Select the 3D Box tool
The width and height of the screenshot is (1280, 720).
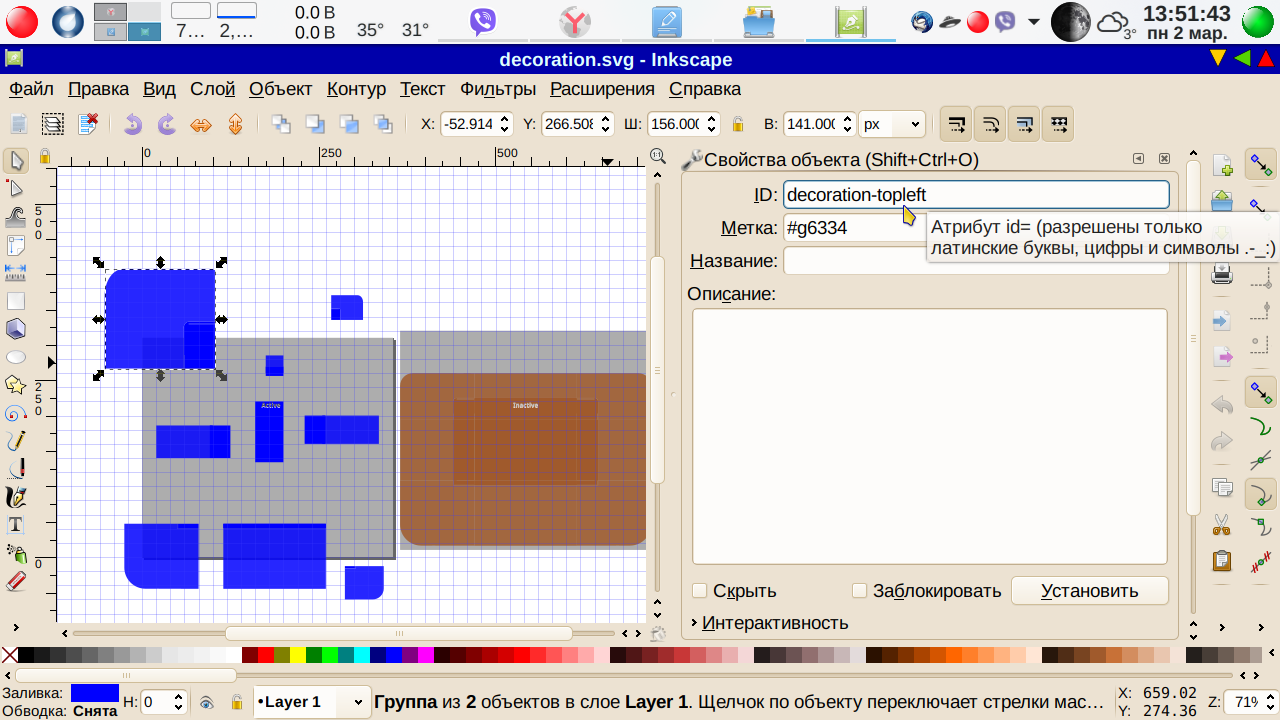[x=16, y=328]
